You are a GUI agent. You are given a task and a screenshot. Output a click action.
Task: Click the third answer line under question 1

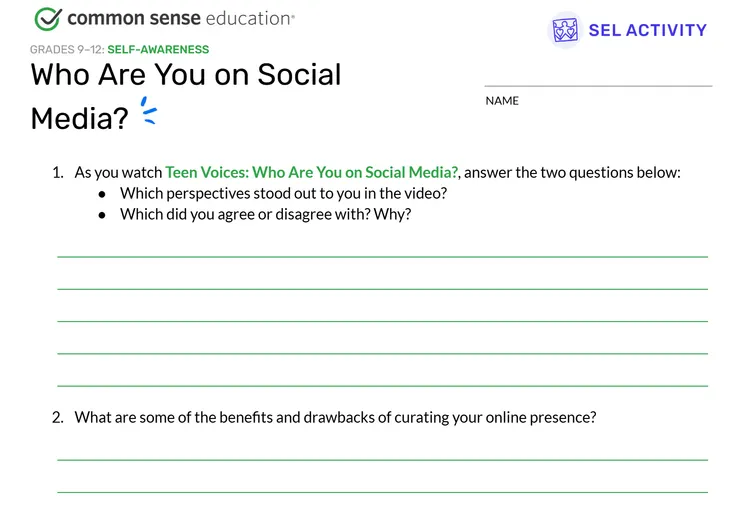tap(382, 320)
